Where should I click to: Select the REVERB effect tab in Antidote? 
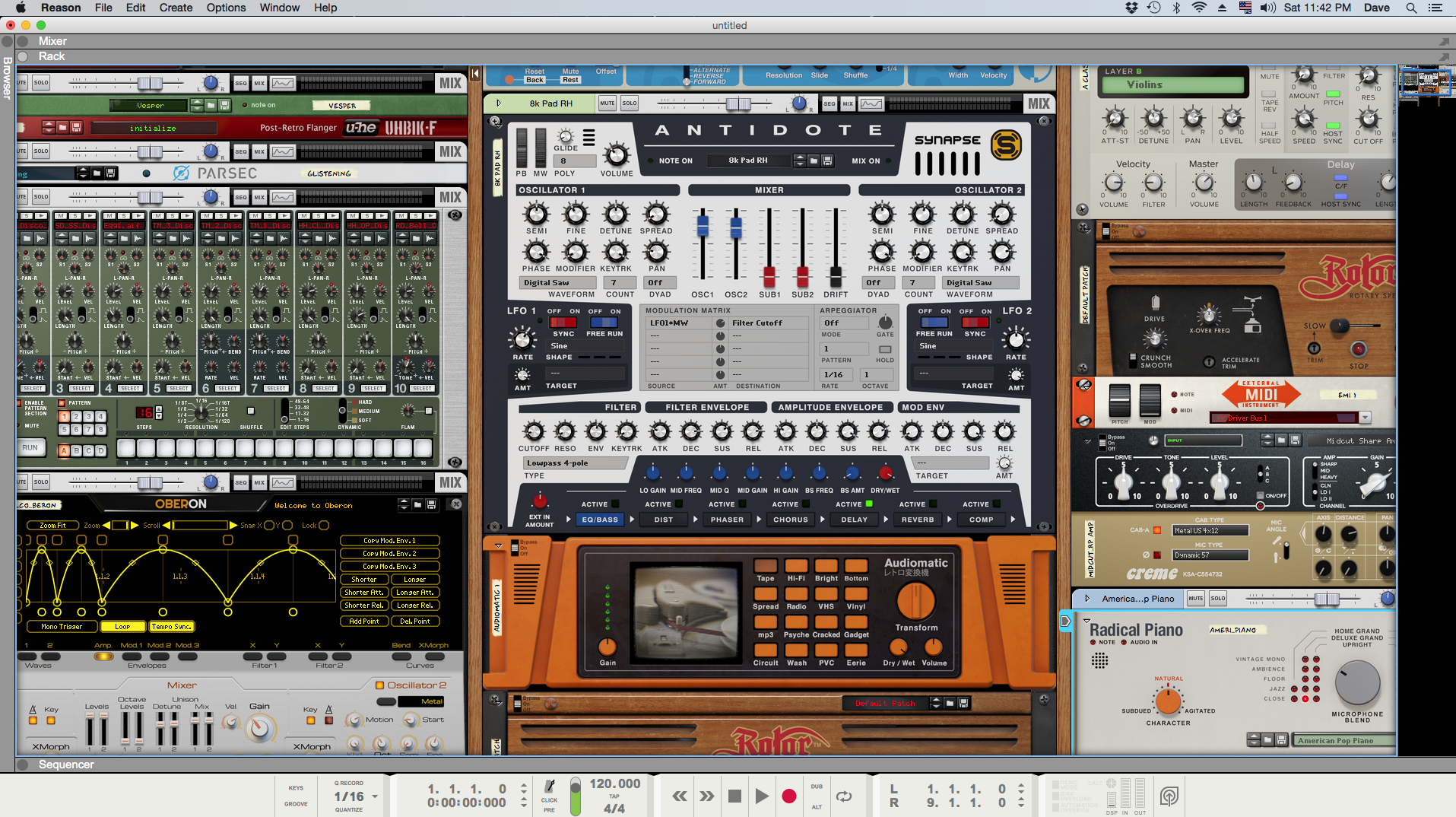917,520
